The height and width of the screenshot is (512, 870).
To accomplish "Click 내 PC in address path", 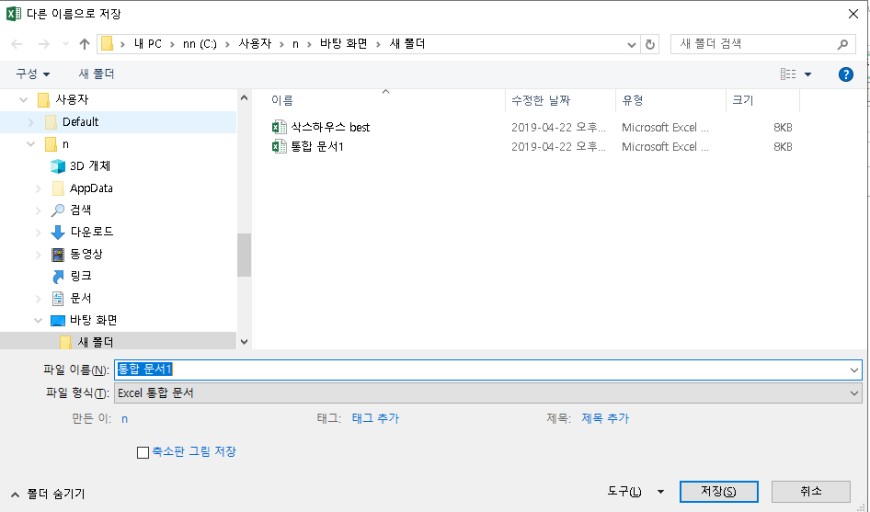I will pyautogui.click(x=148, y=44).
